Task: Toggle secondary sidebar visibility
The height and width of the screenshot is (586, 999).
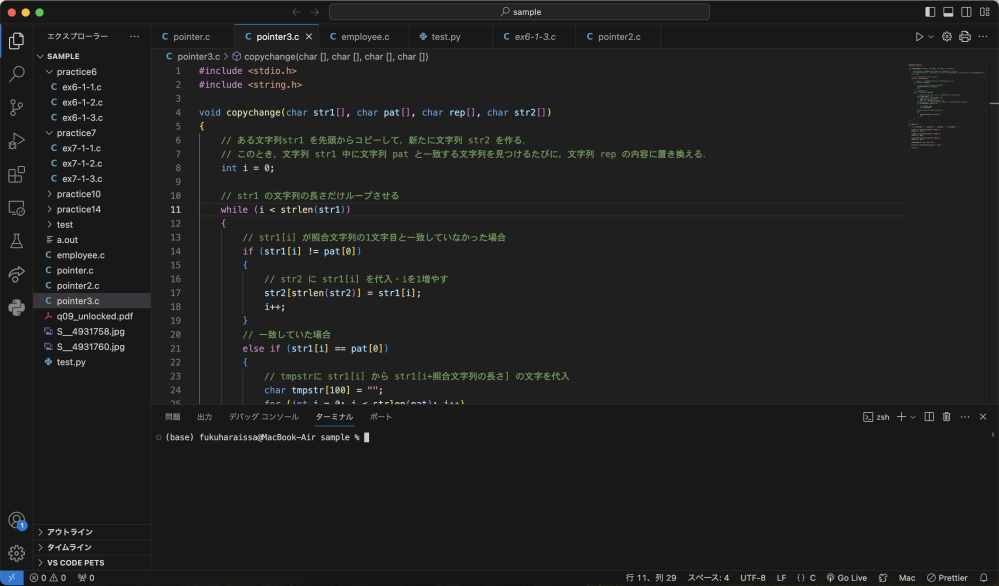Action: click(967, 12)
